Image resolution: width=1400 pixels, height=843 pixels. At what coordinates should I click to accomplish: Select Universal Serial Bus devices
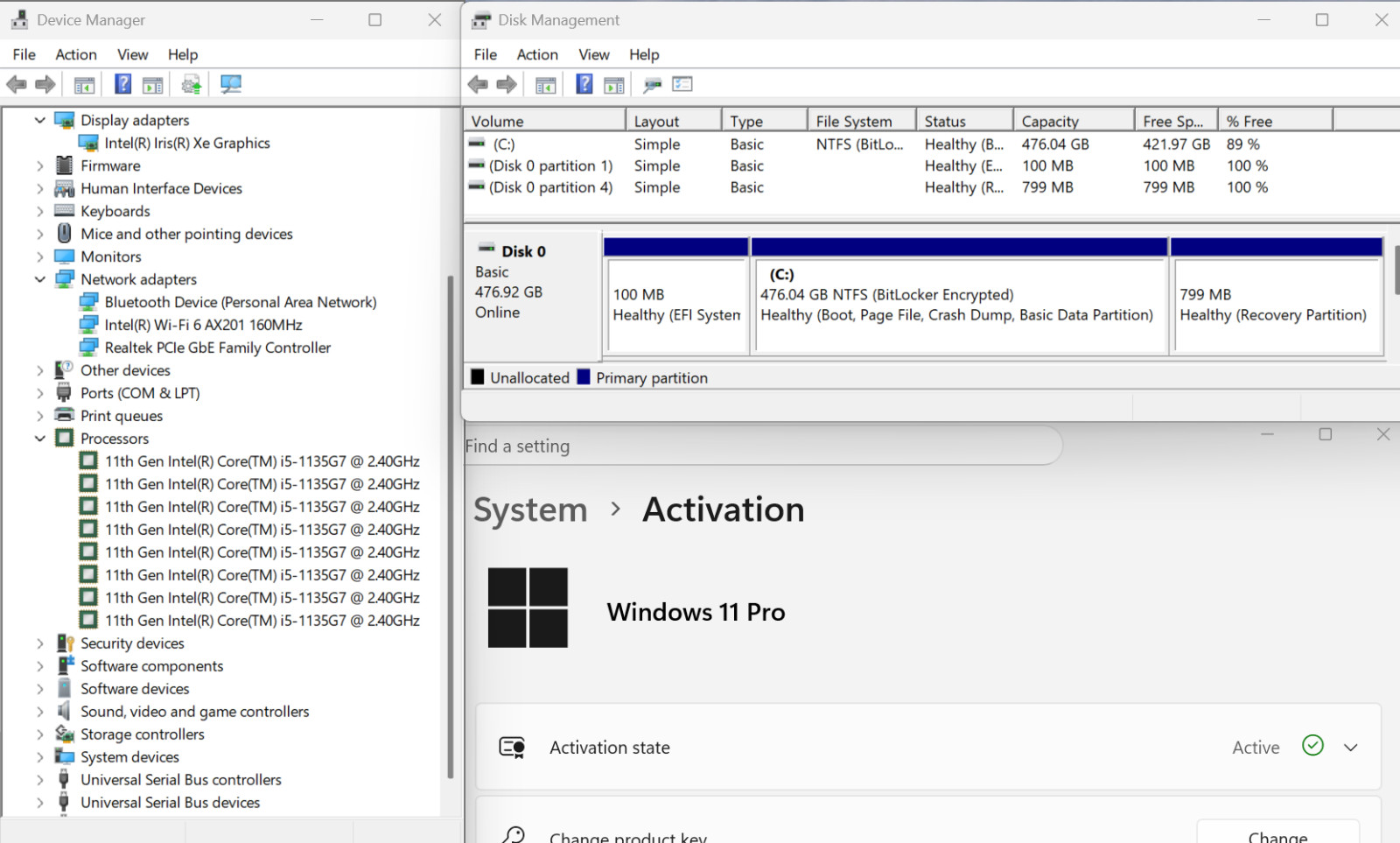click(171, 802)
